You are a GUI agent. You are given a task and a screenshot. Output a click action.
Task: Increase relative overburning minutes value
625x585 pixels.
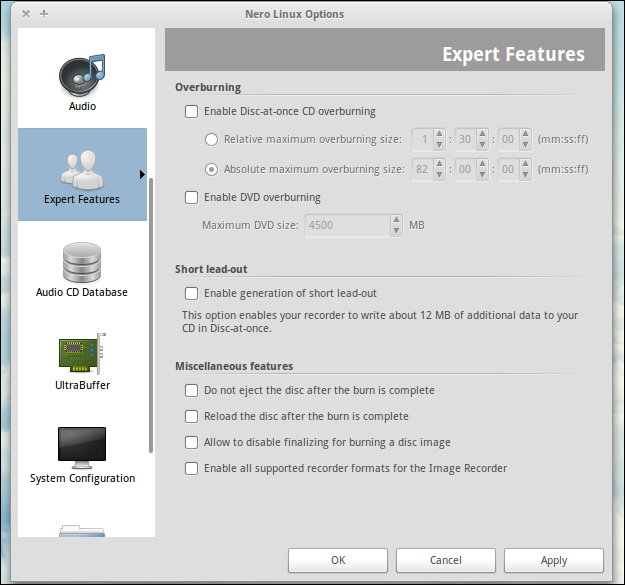point(439,134)
